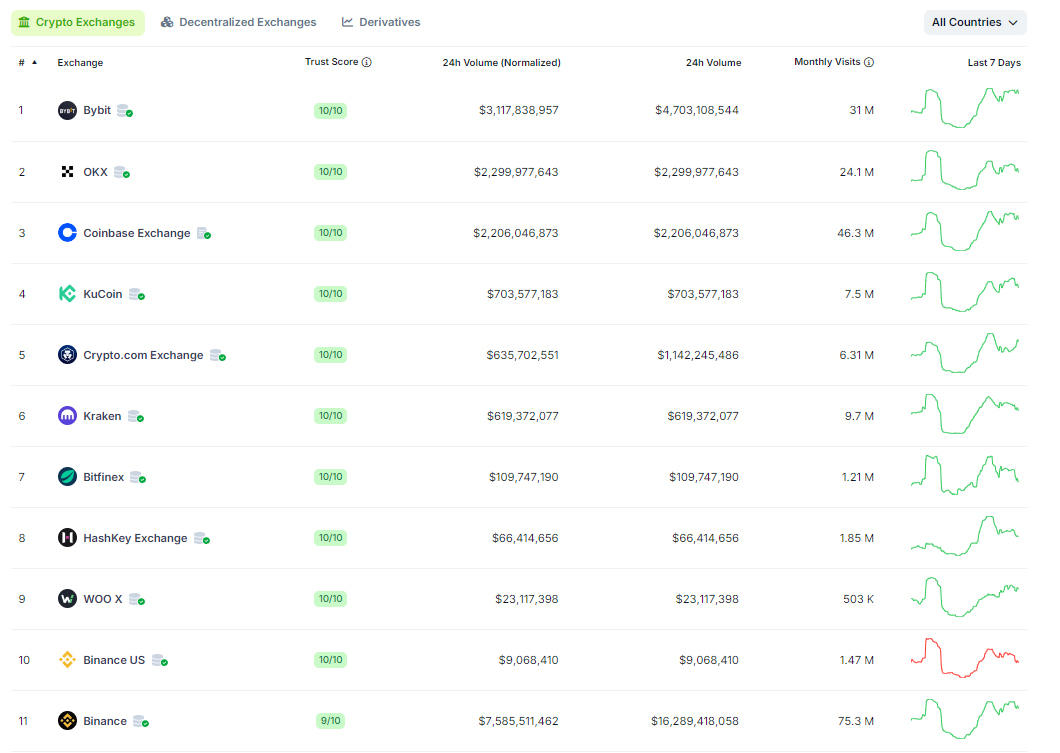Click the reserves badge beside Binance US
Image resolution: width=1060 pixels, height=753 pixels.
(160, 660)
